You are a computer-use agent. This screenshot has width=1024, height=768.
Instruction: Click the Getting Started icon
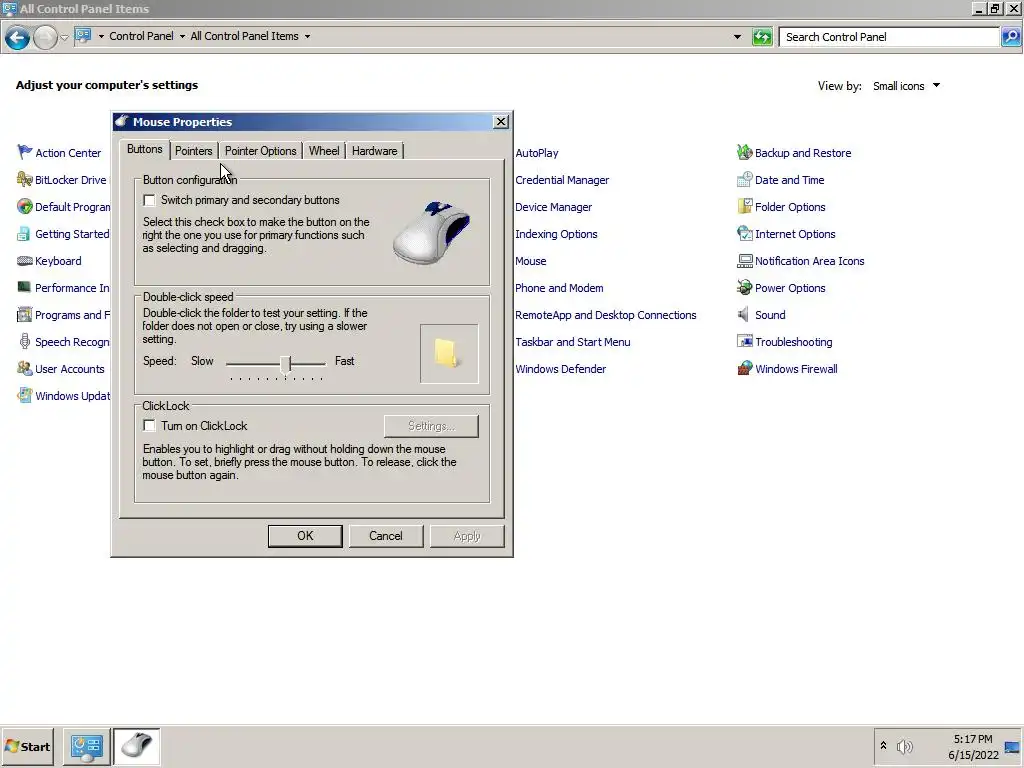pyautogui.click(x=24, y=234)
